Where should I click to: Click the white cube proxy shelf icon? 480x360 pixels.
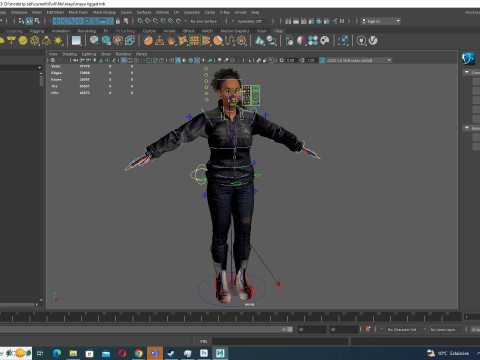click(x=94, y=41)
